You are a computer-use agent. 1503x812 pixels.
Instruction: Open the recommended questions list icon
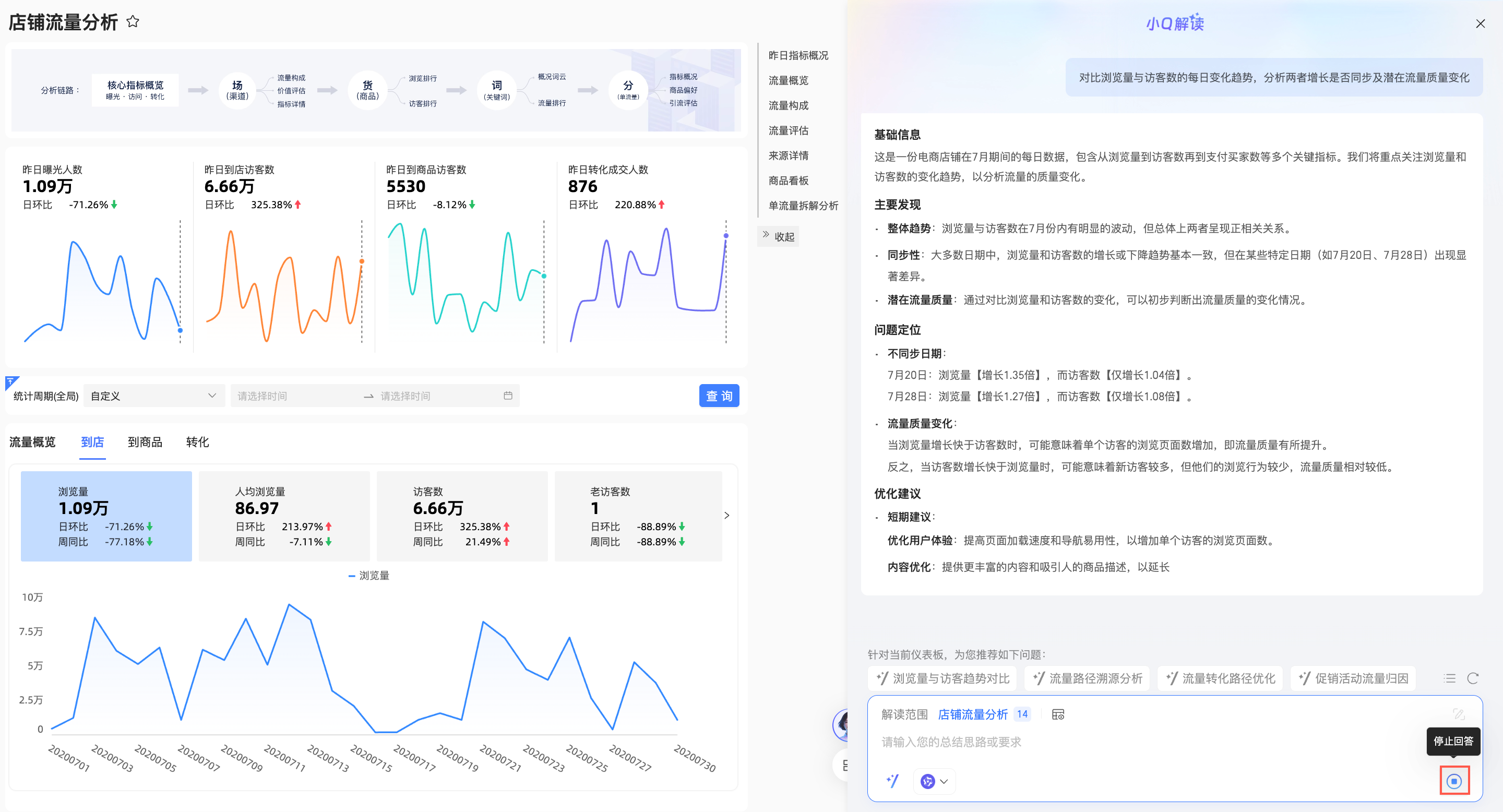pos(1449,678)
